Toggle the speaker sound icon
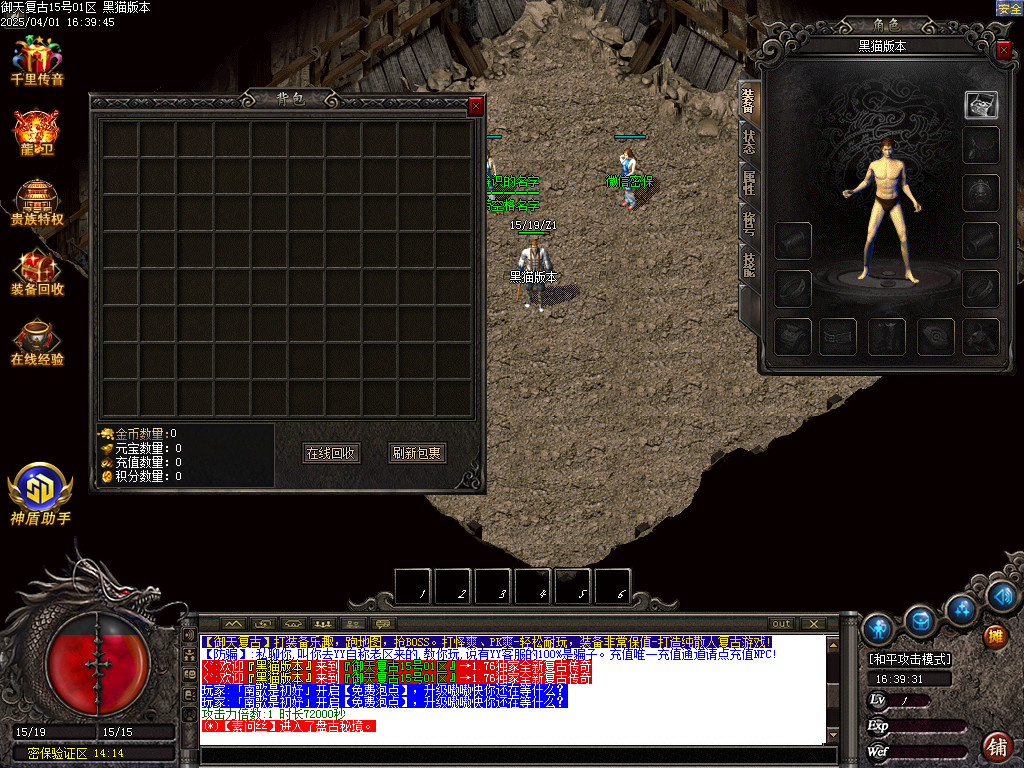Viewport: 1024px width, 768px height. [1000, 597]
